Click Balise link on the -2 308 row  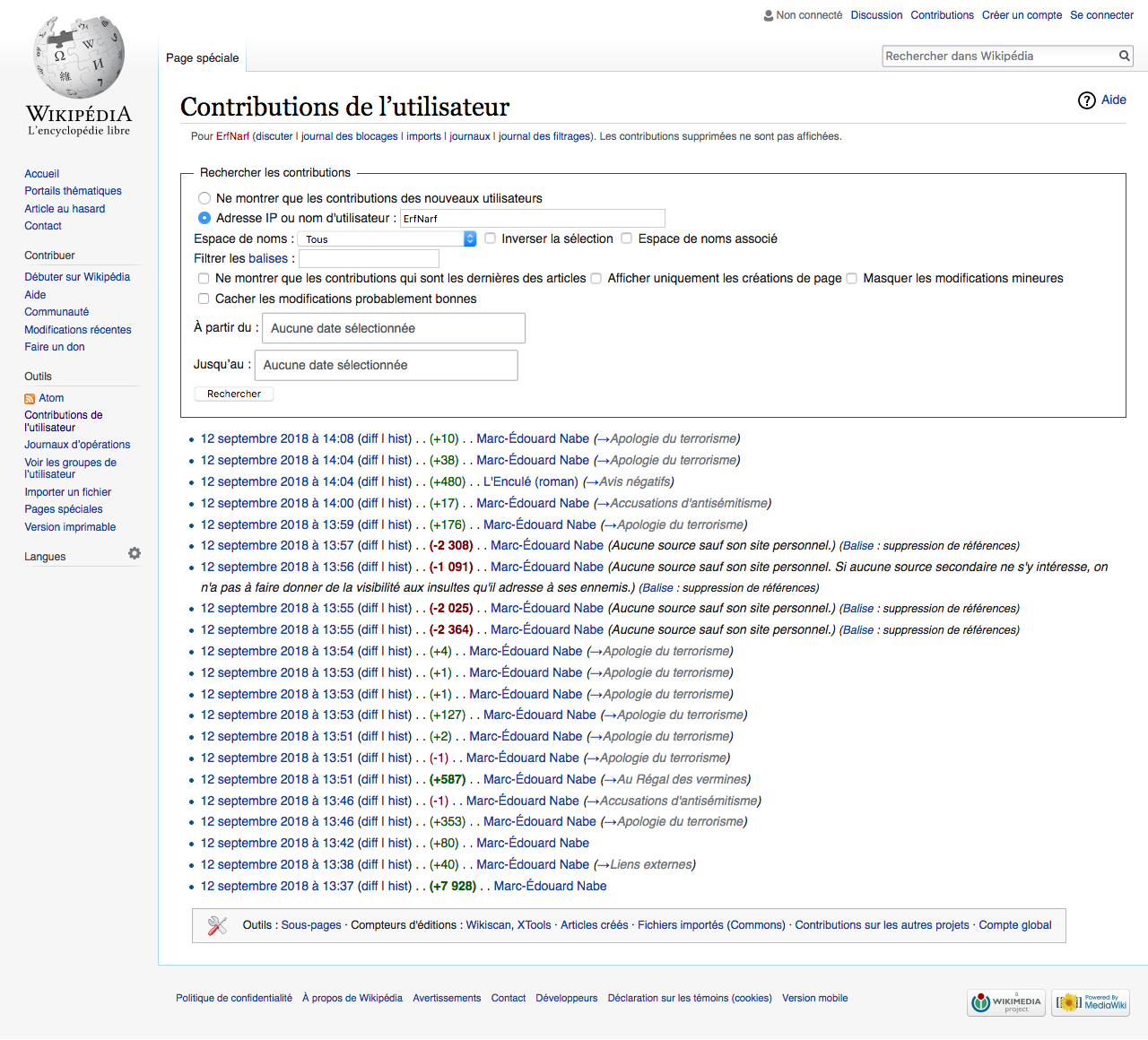[x=858, y=546]
